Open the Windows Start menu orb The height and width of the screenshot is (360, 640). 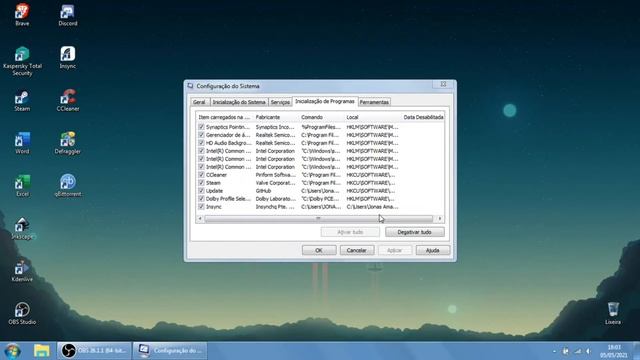point(12,351)
